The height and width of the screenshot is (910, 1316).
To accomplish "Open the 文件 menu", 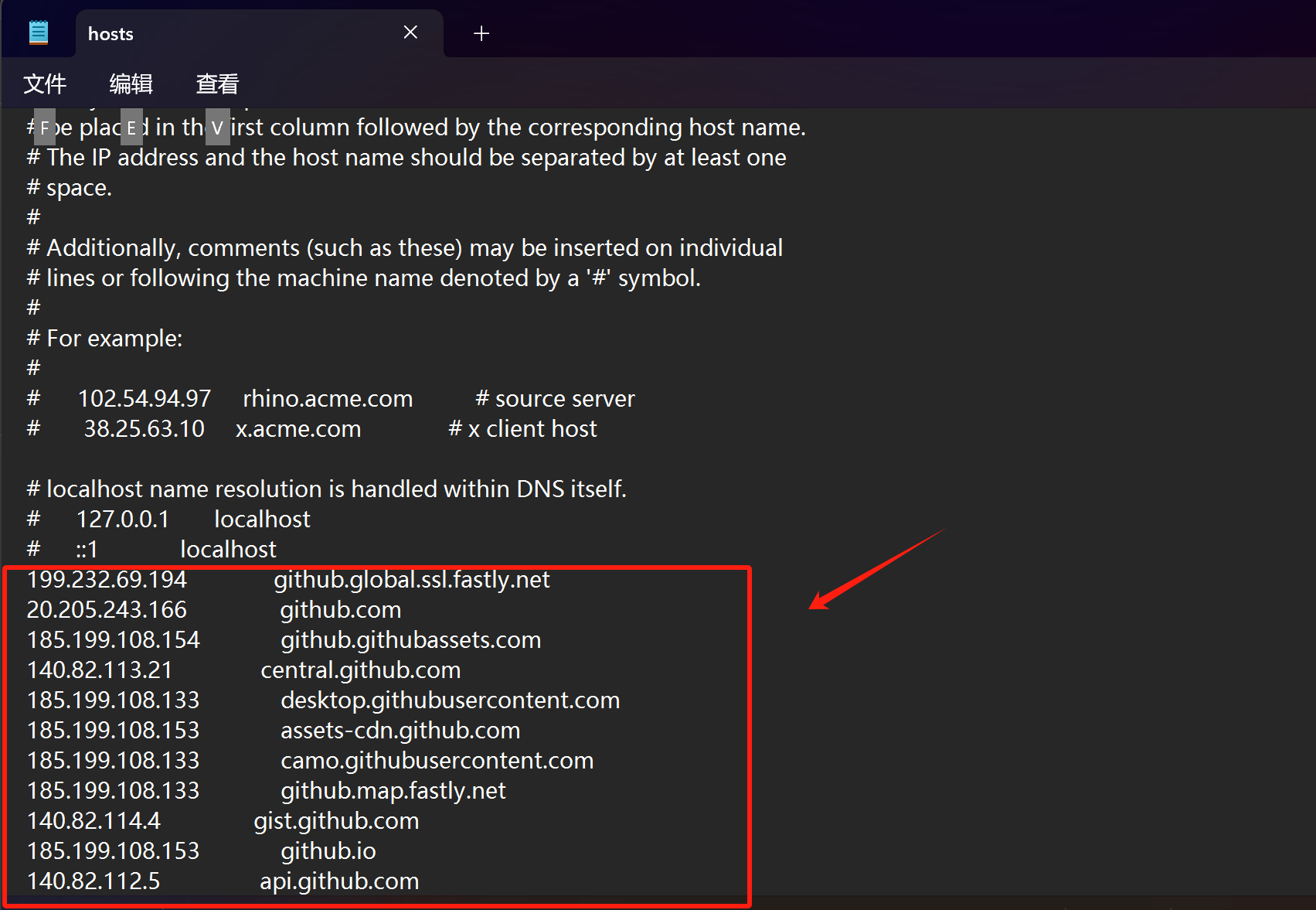I will pos(44,84).
